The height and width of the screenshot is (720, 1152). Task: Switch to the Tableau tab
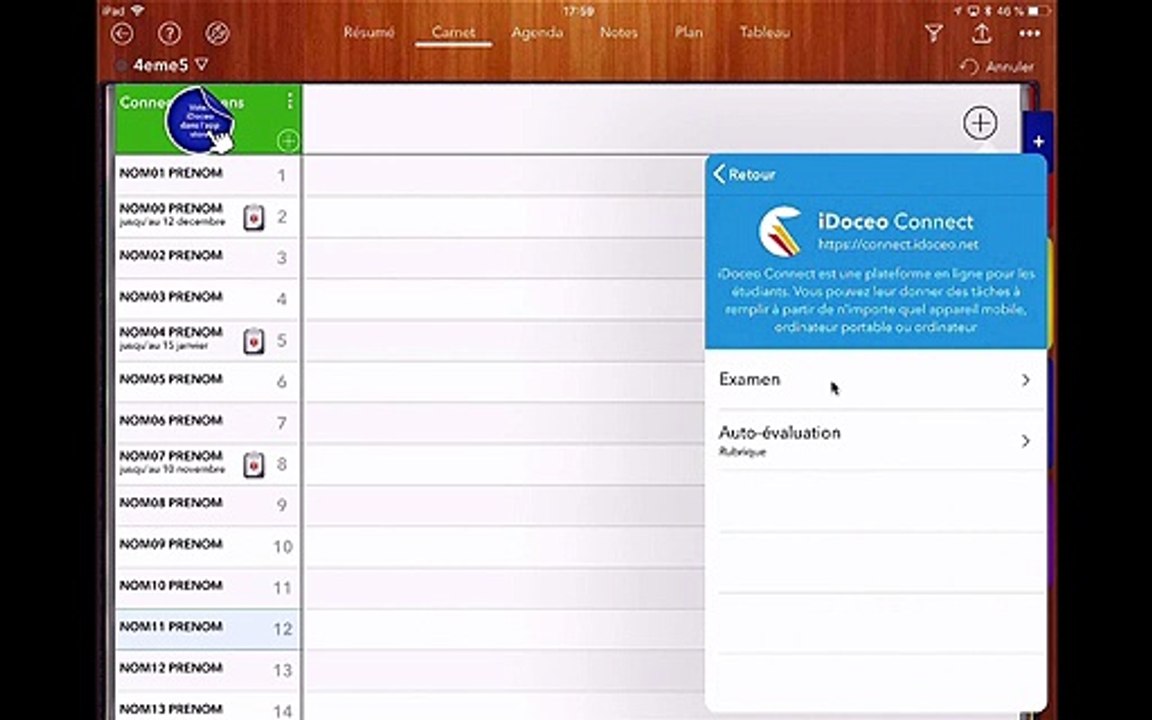pos(765,32)
